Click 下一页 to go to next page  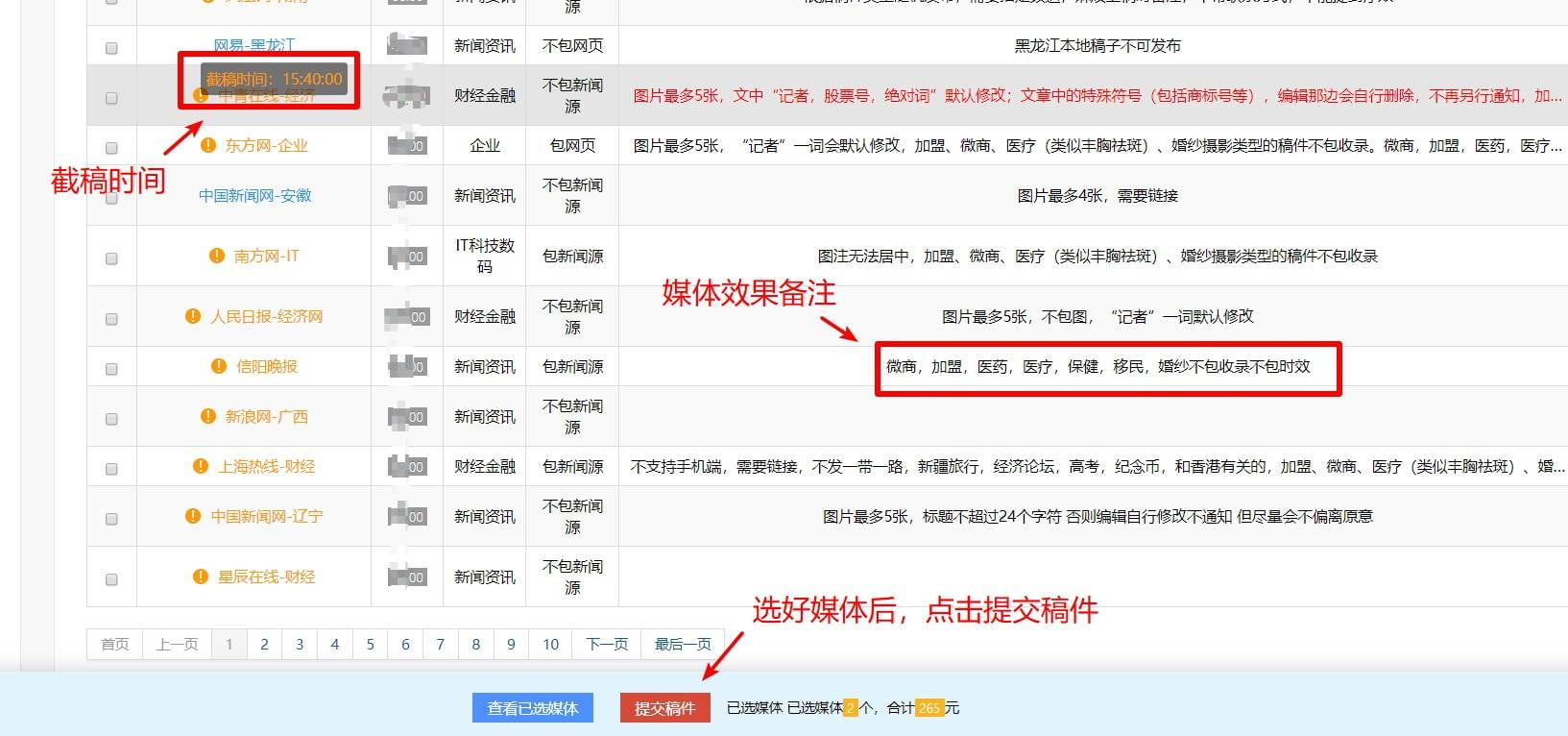click(607, 644)
